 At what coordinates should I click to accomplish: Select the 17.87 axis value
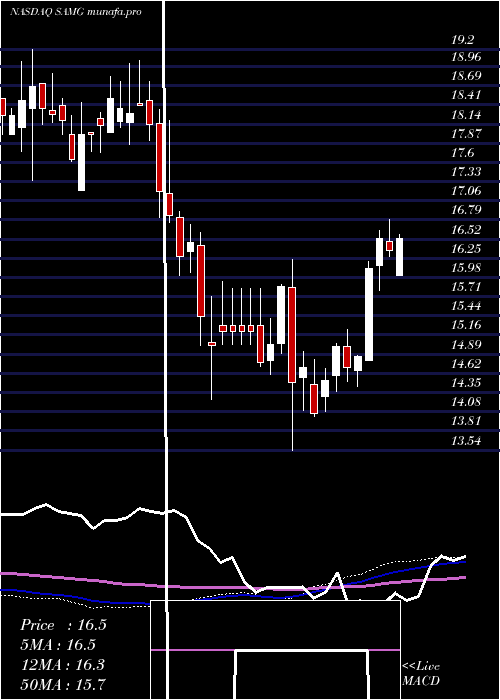467,133
